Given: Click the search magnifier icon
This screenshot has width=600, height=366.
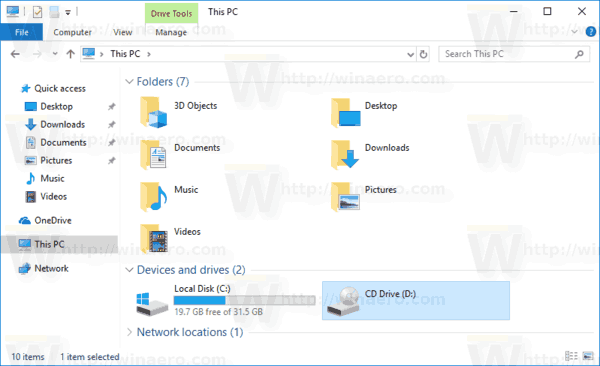Looking at the screenshot, I should click(x=579, y=54).
